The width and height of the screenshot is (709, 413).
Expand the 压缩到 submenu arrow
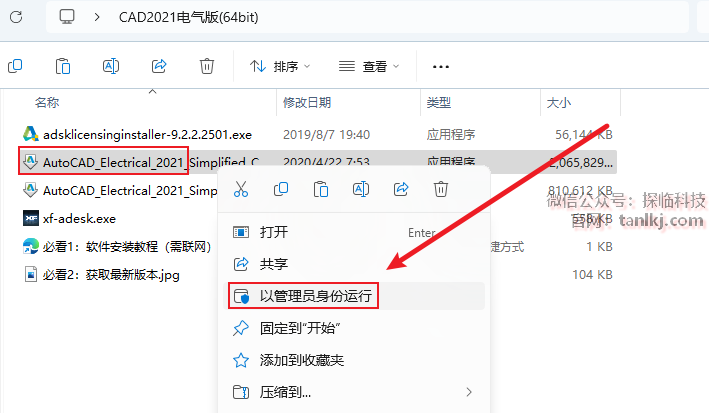point(469,392)
